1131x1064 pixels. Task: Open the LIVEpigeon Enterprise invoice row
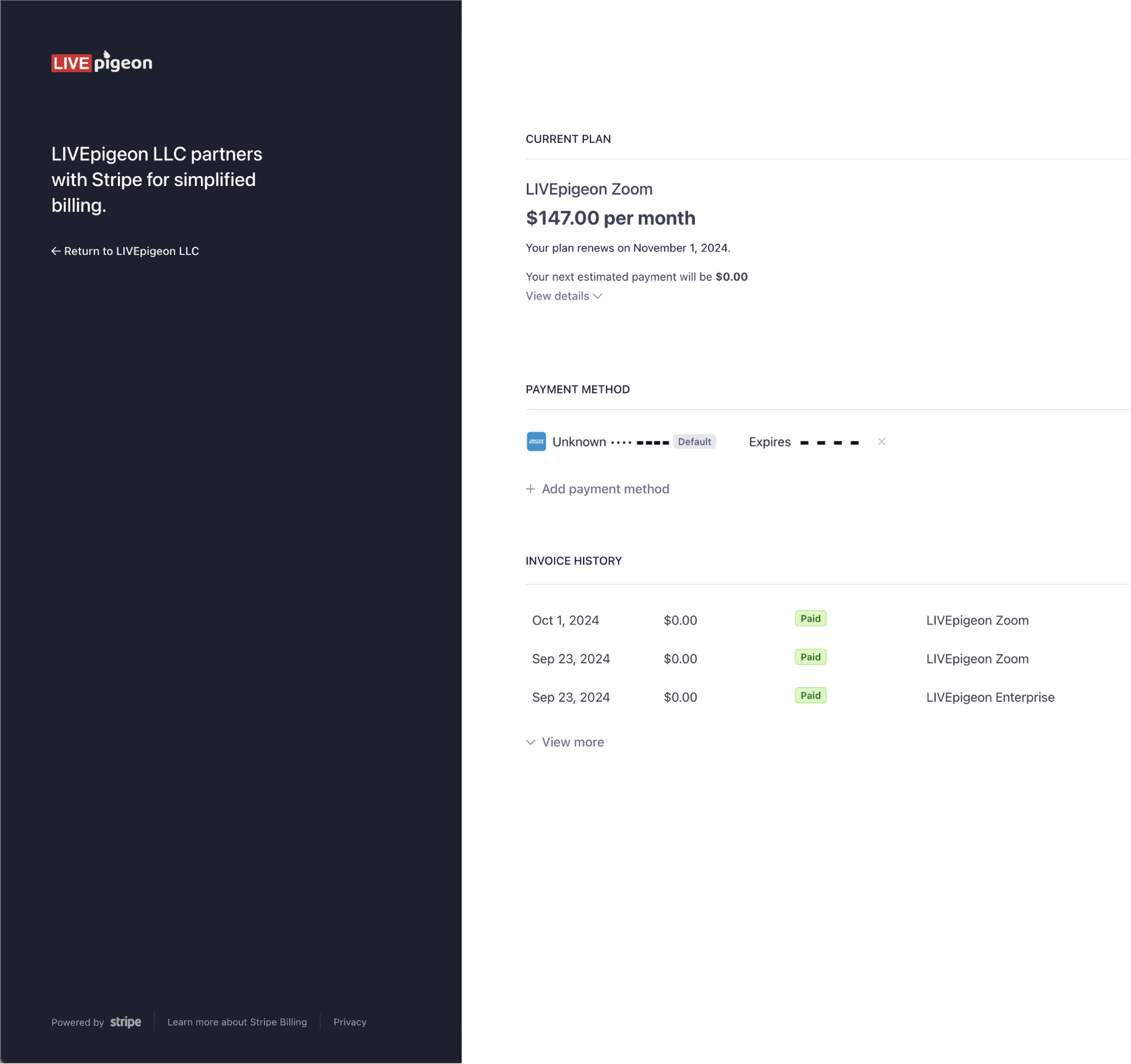827,697
